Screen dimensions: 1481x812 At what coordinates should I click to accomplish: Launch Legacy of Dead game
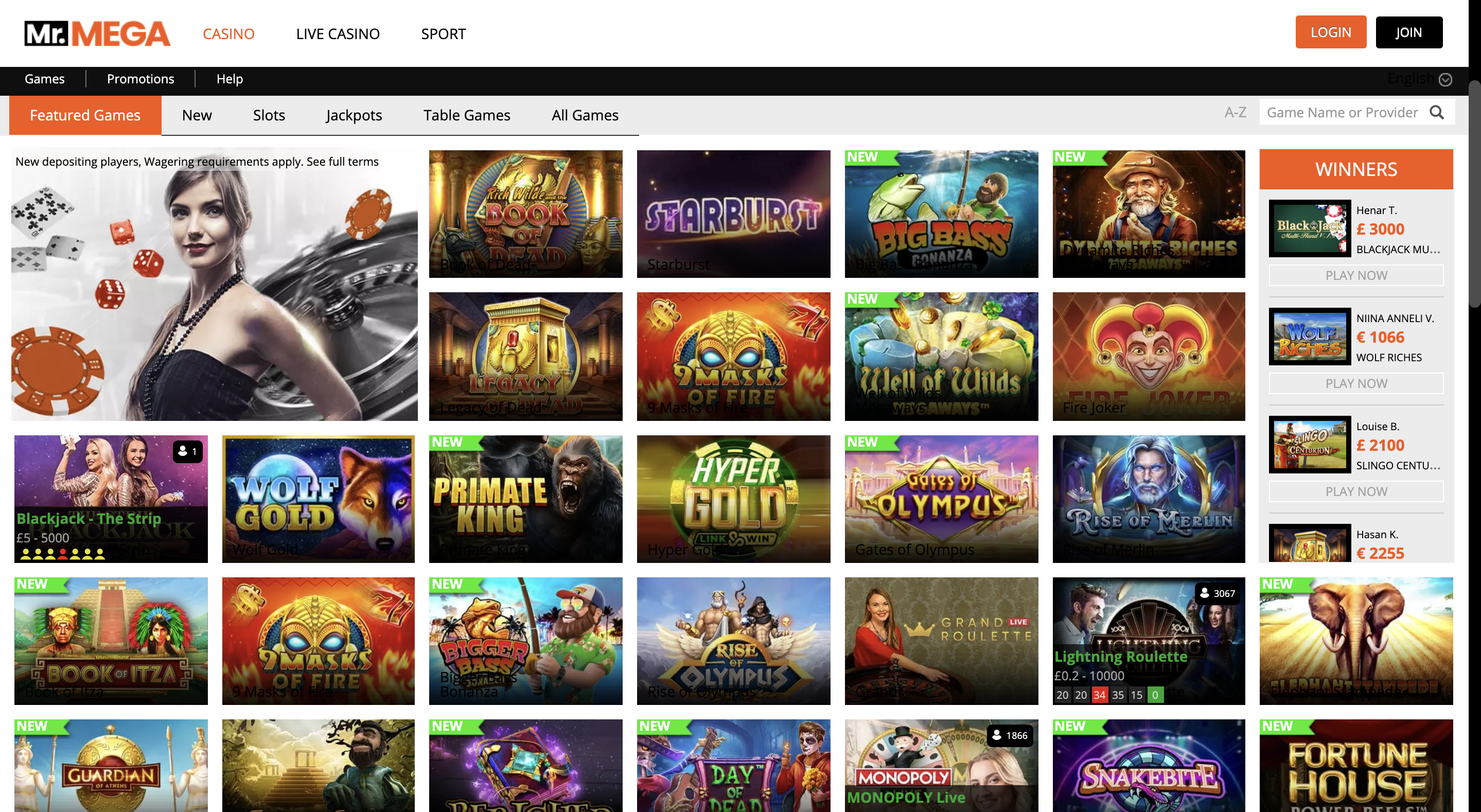(x=525, y=356)
